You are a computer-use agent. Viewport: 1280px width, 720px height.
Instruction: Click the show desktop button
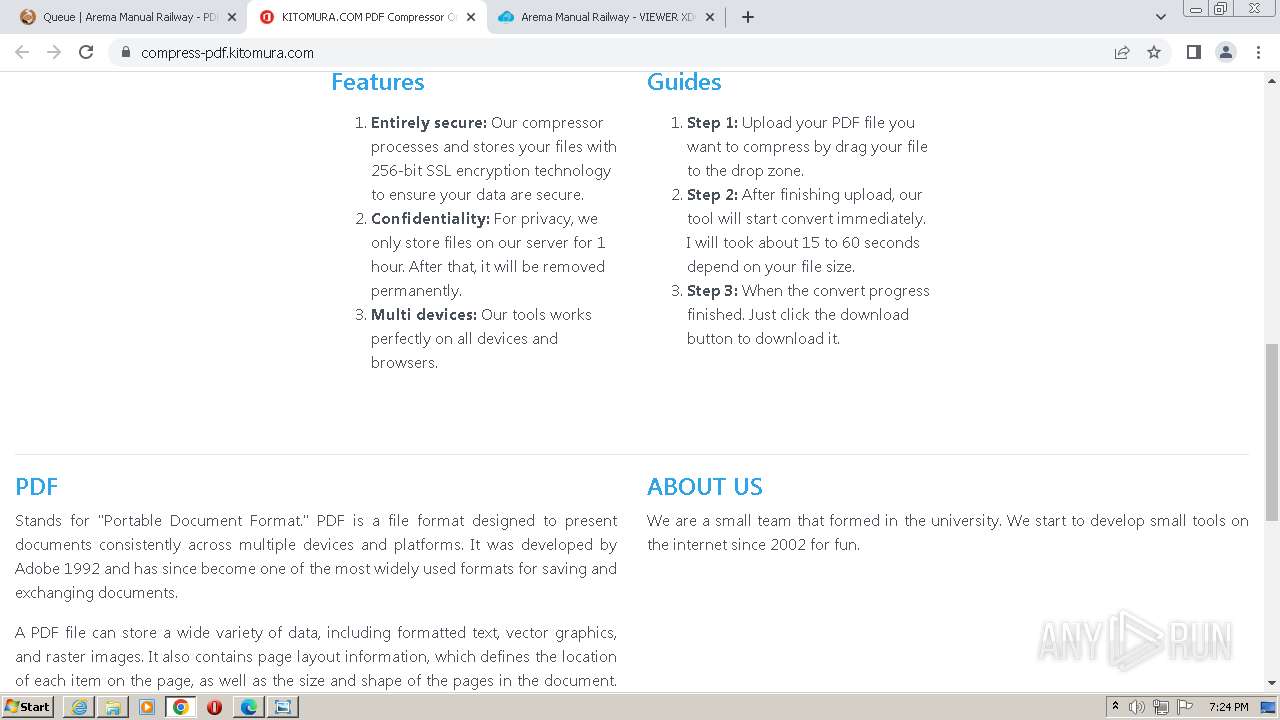click(x=1269, y=707)
